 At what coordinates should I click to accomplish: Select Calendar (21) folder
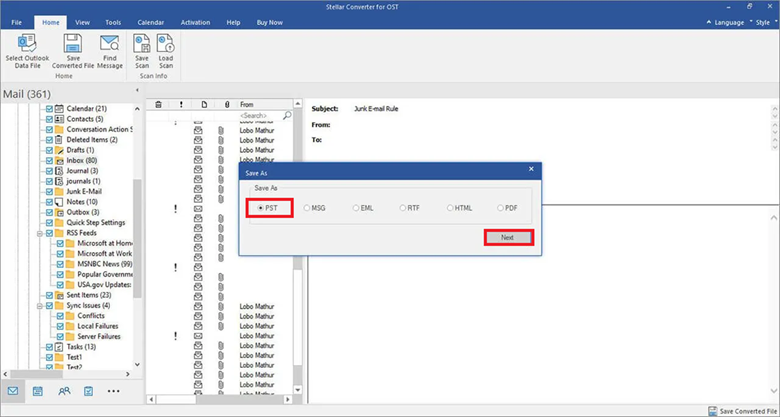pos(87,108)
